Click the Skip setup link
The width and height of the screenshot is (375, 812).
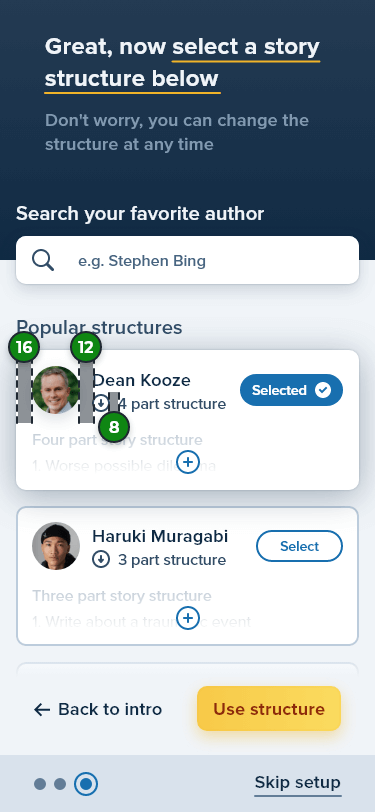(298, 782)
